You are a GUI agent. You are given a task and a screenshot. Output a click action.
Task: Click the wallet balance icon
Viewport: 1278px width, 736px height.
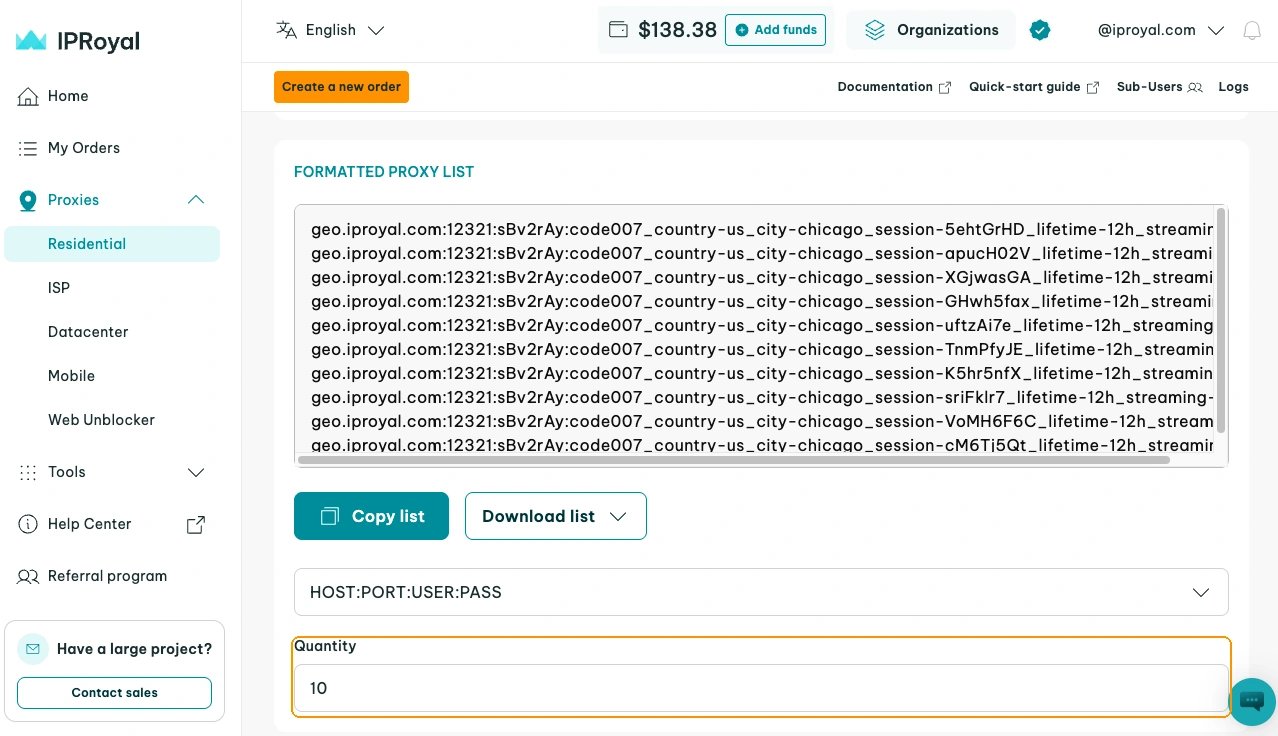pyautogui.click(x=618, y=30)
